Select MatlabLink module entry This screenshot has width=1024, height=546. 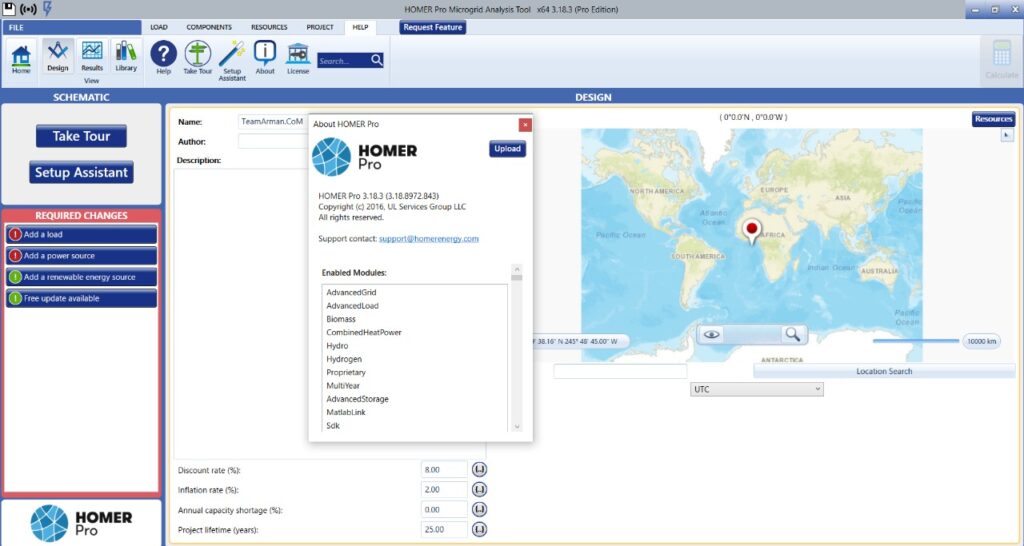(x=346, y=413)
